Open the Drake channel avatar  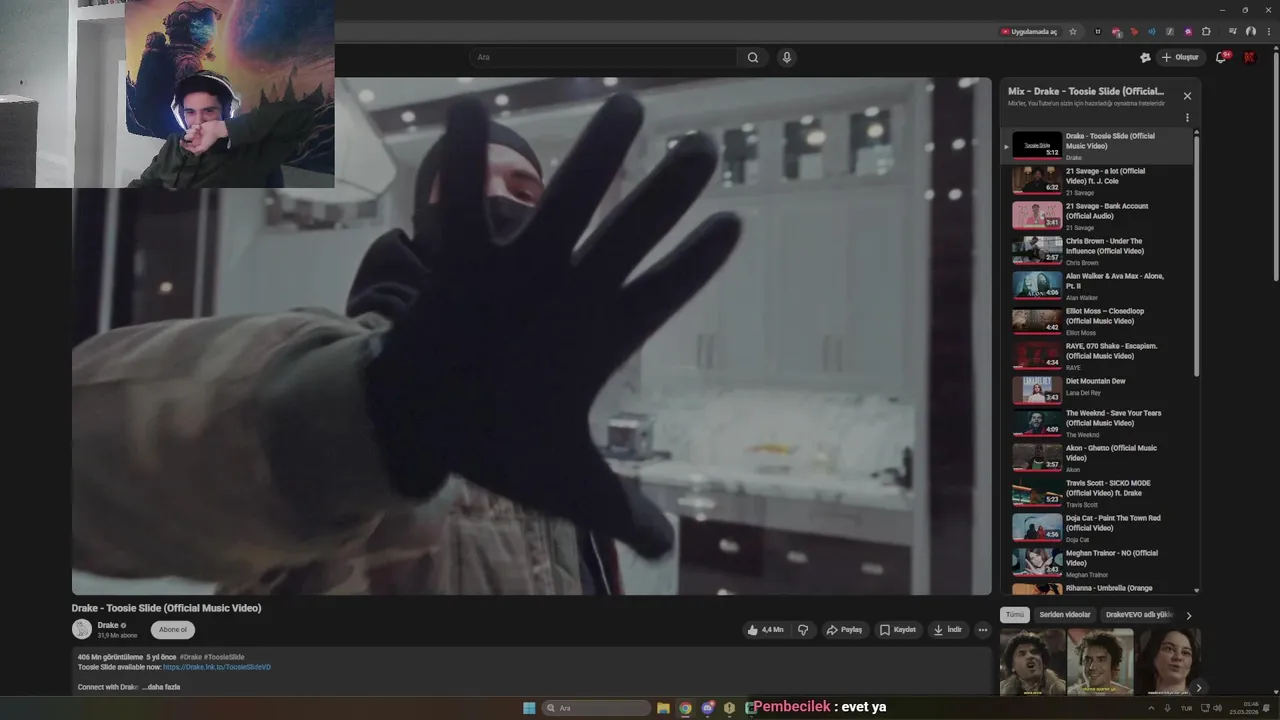pyautogui.click(x=82, y=629)
